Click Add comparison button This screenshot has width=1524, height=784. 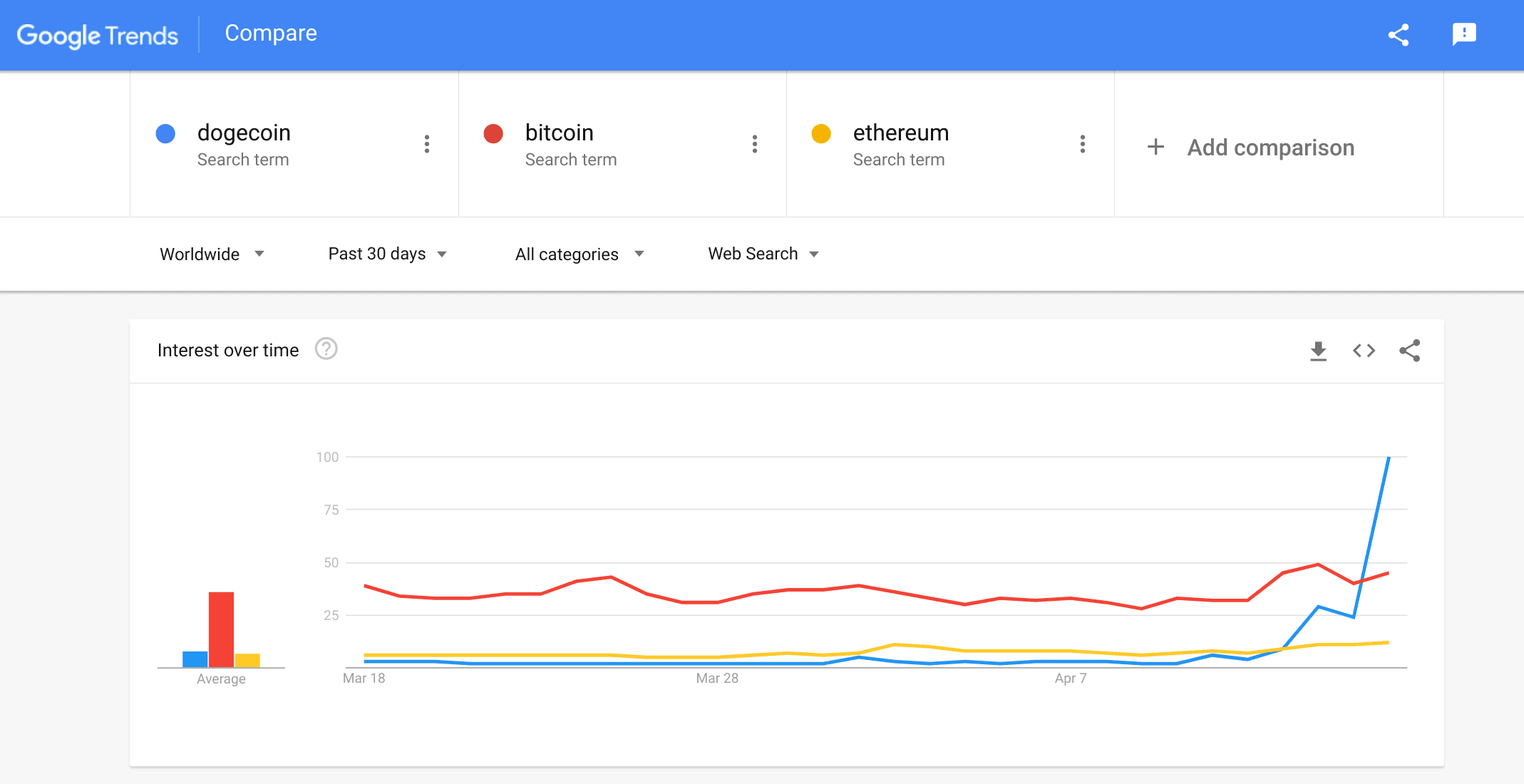1251,148
